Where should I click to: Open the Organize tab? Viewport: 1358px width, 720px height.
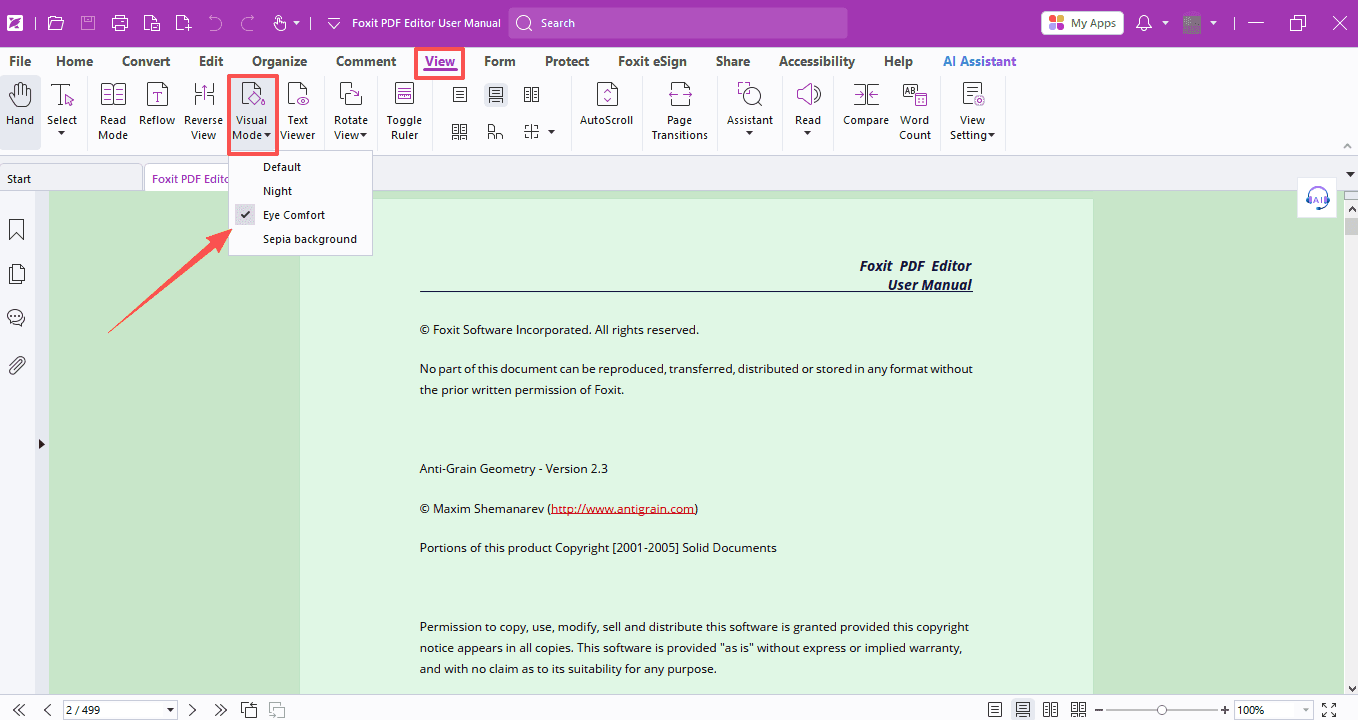[279, 61]
